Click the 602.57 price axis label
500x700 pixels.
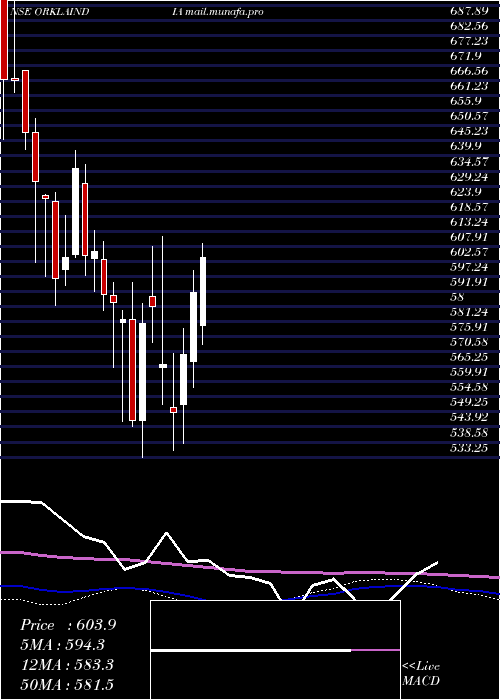point(469,252)
